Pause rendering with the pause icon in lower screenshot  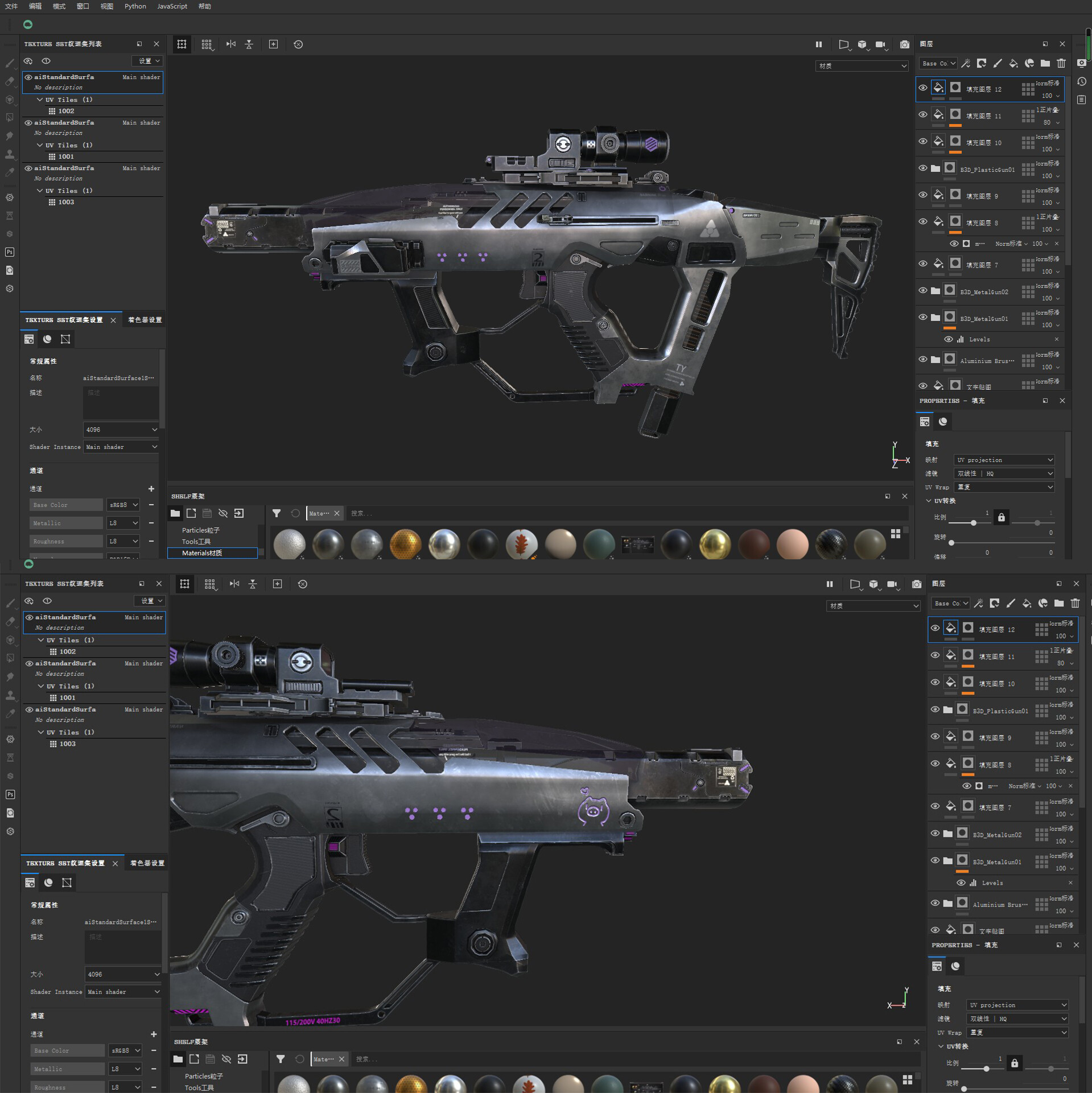(x=830, y=584)
